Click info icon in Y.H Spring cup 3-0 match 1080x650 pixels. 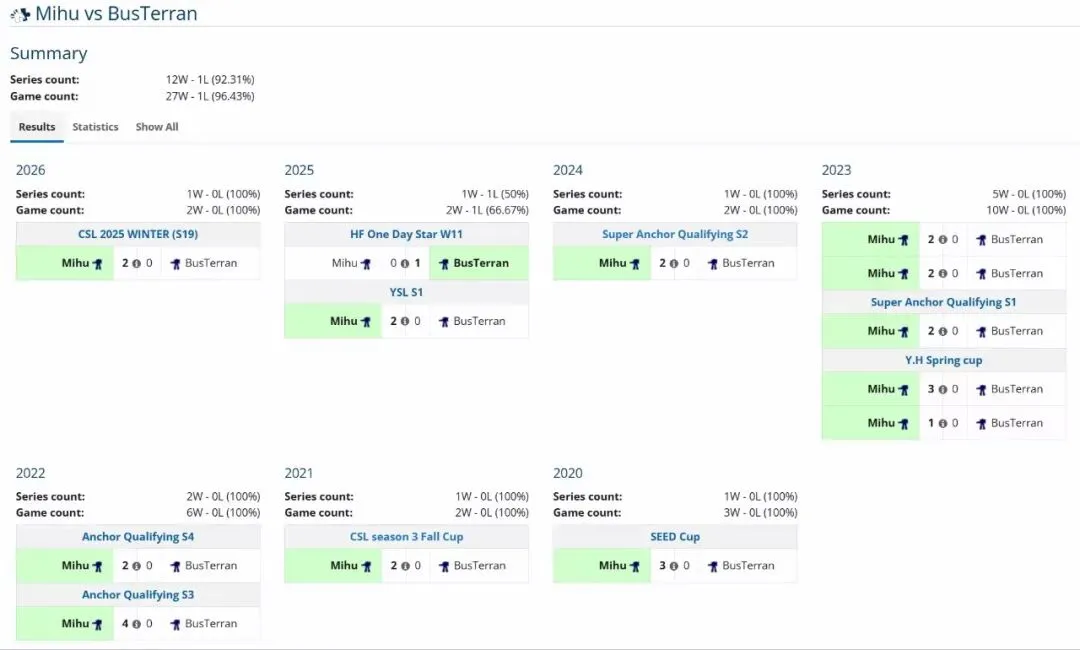[942, 390]
